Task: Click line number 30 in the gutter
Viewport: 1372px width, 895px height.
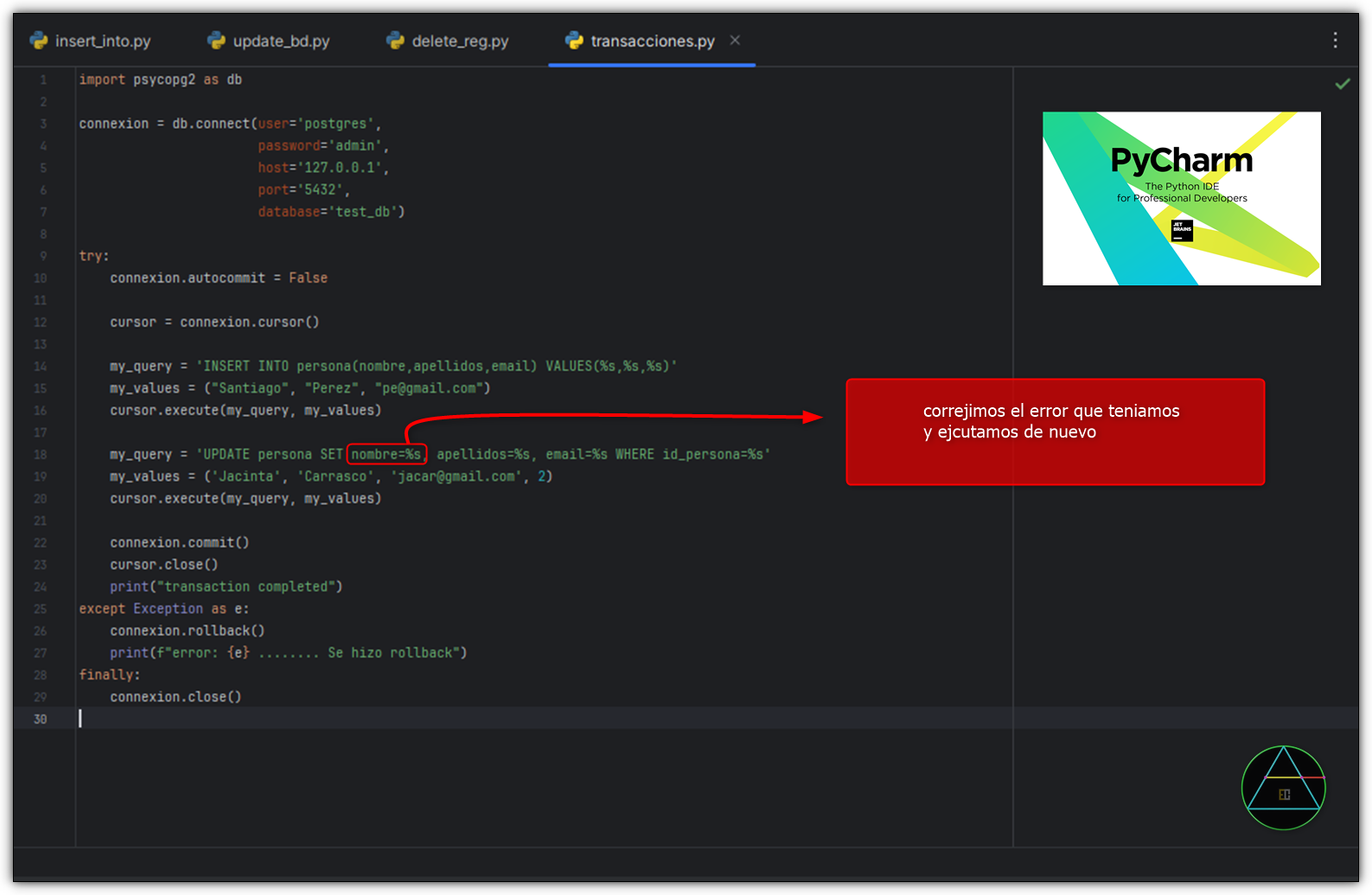Action: click(41, 719)
